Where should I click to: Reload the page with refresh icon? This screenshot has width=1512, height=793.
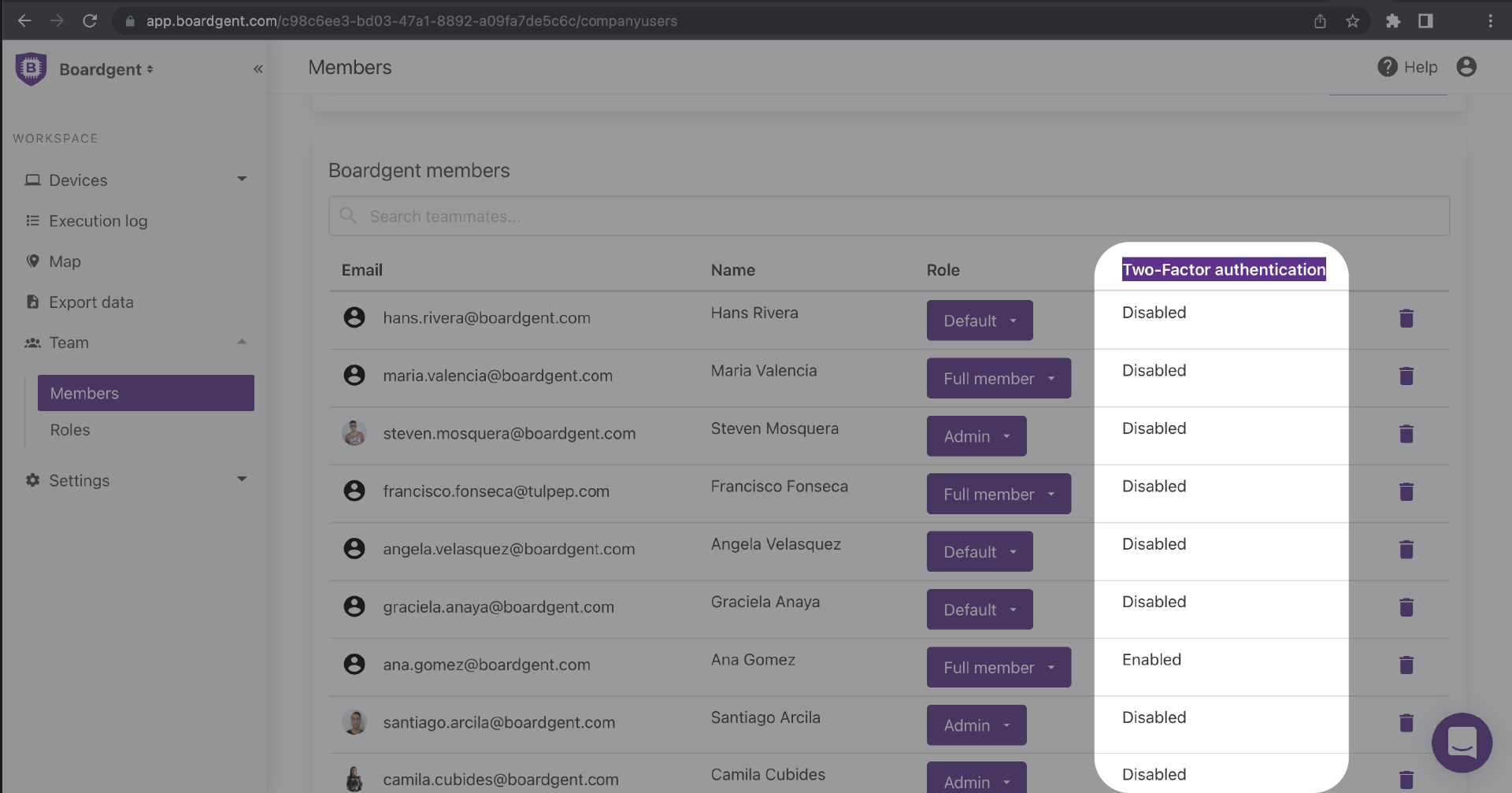point(90,21)
